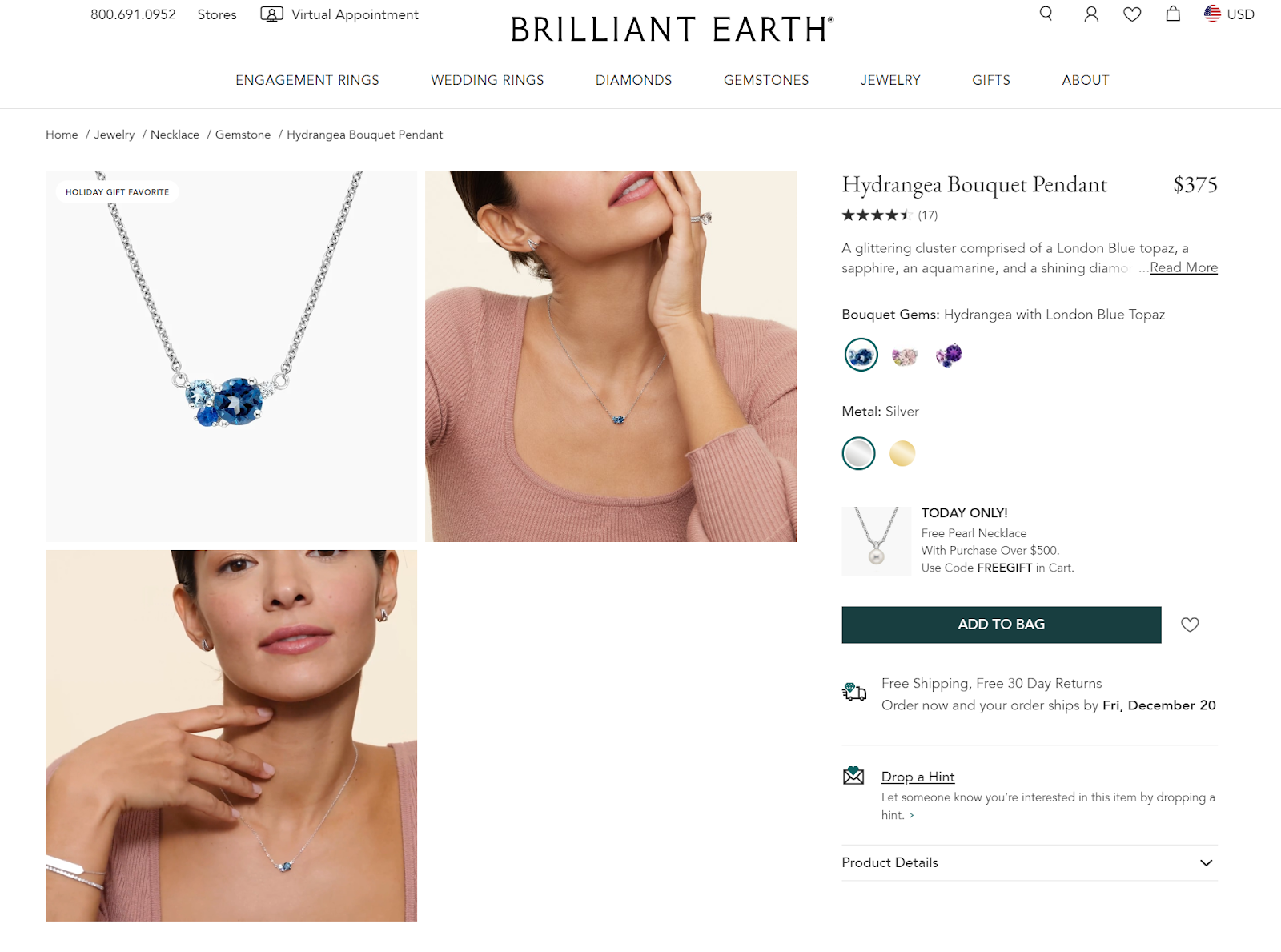Image resolution: width=1281 pixels, height=952 pixels.
Task: Click the Drop a Hint envelope icon
Action: pyautogui.click(x=854, y=776)
